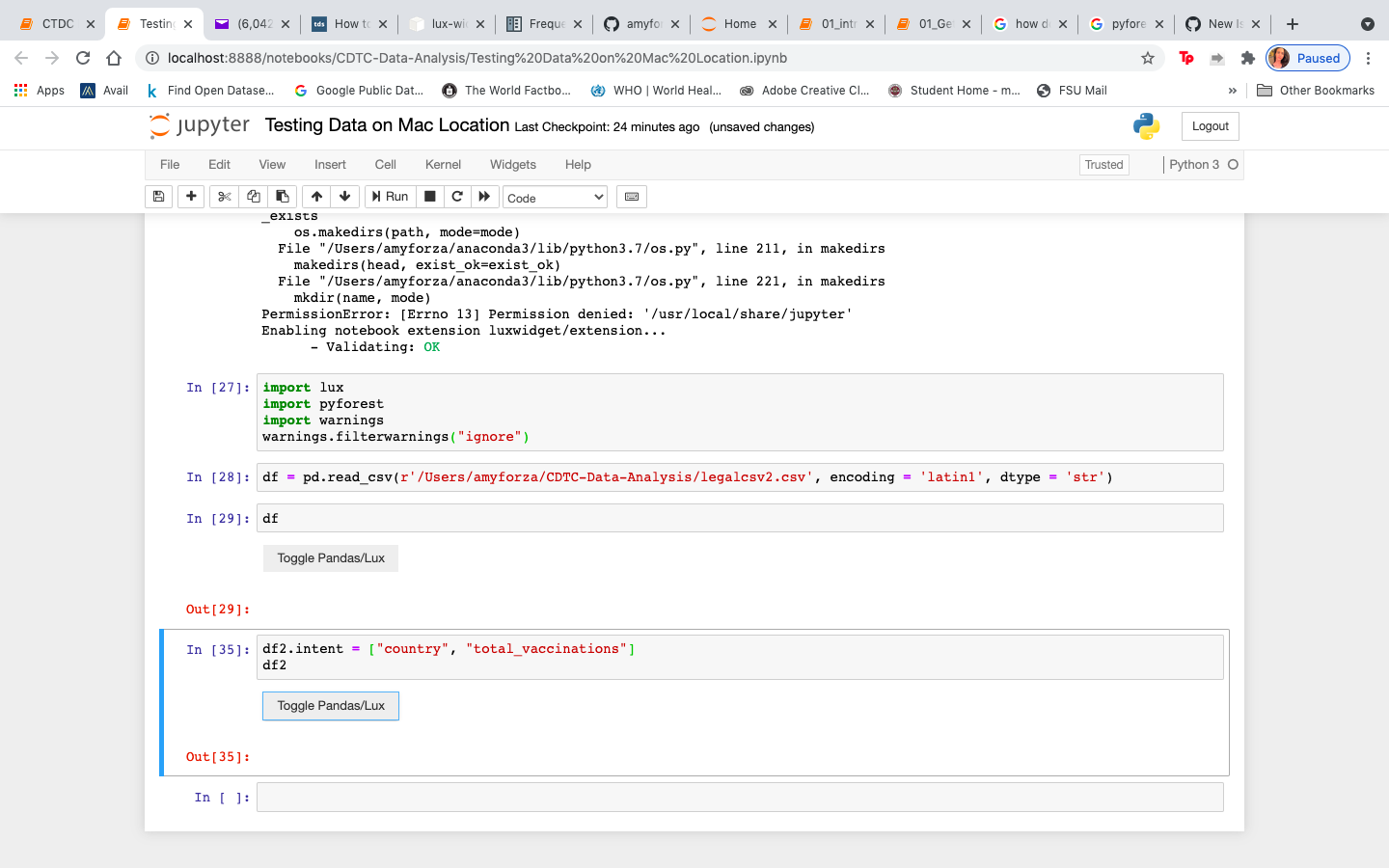1389x868 pixels.
Task: Toggle Pandas/Lux view for the Out[35] output
Action: click(331, 706)
